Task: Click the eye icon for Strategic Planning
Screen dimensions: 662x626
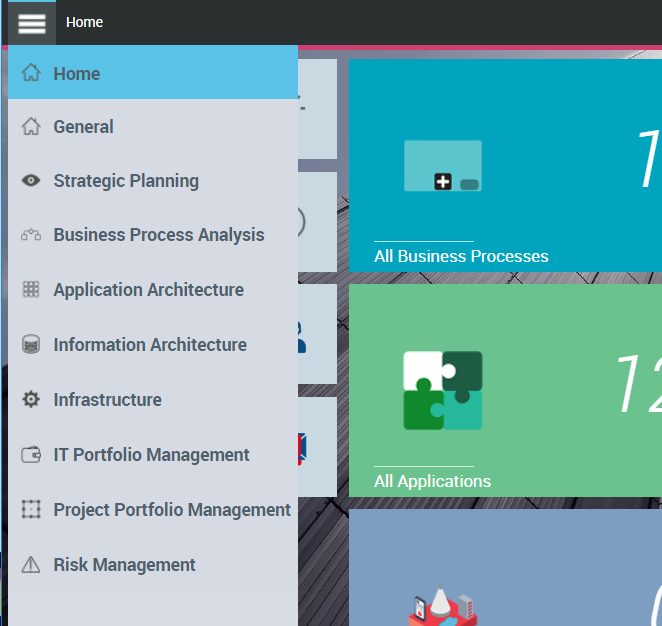Action: pyautogui.click(x=31, y=181)
